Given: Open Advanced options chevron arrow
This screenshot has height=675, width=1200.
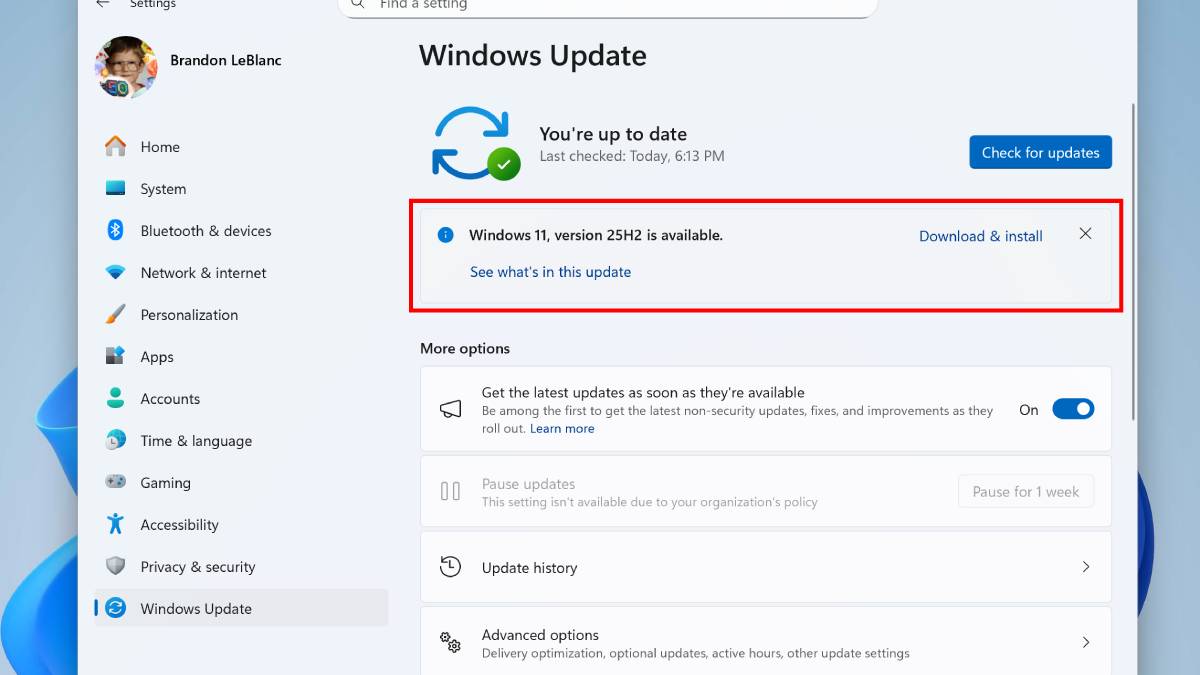Looking at the screenshot, I should 1086,642.
